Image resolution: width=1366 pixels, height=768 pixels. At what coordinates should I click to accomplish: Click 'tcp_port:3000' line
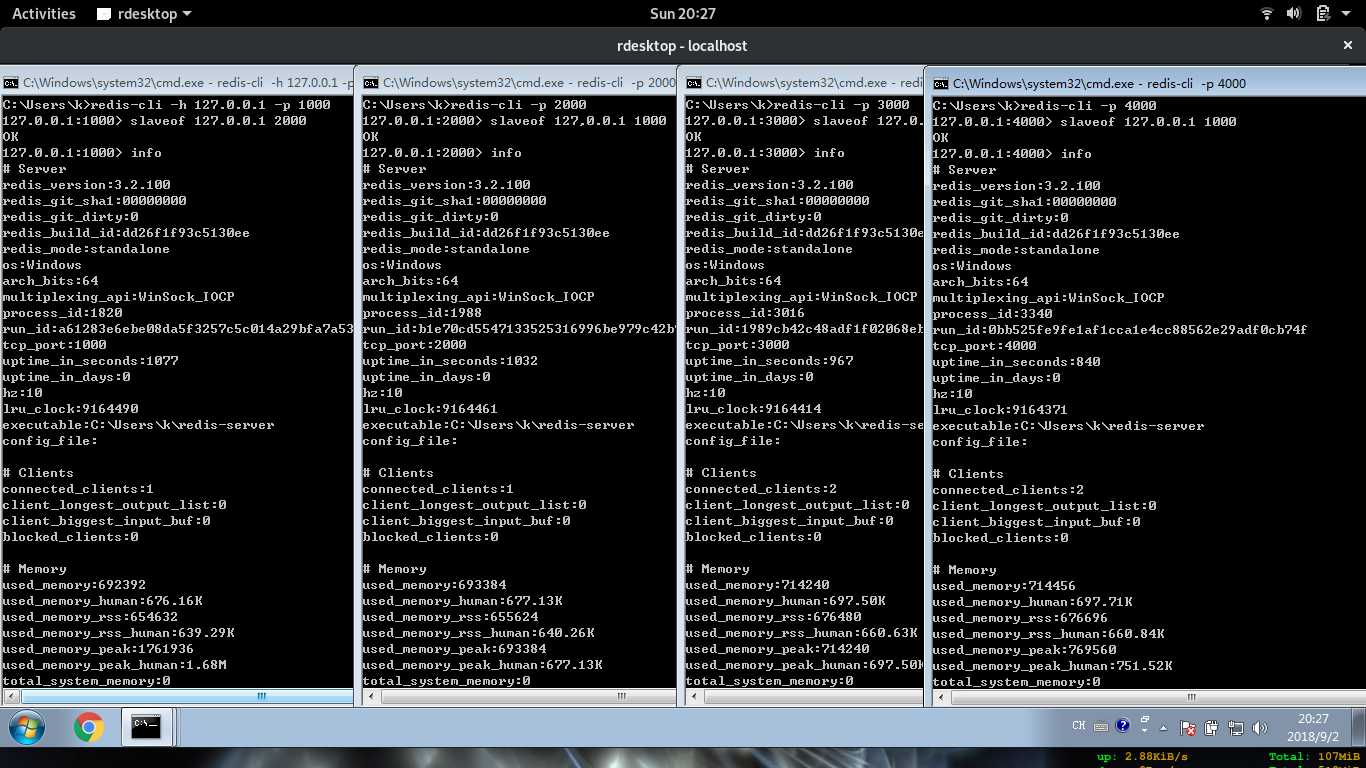tap(749, 345)
